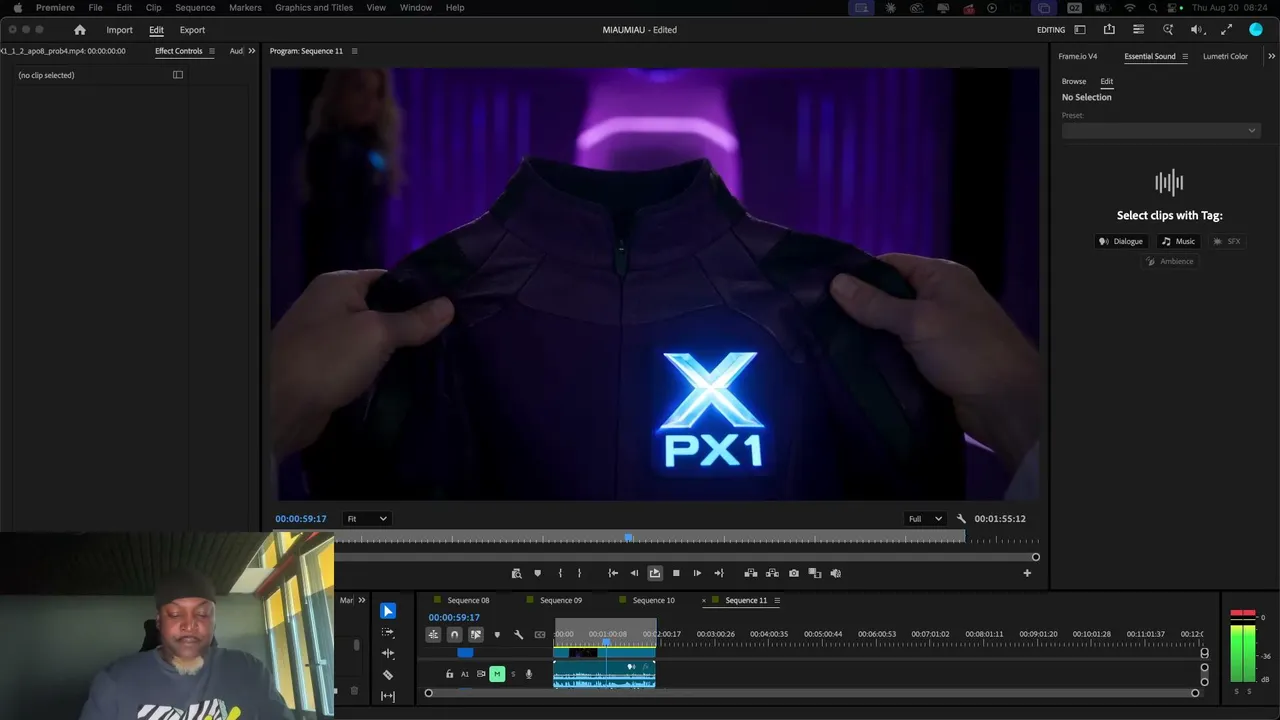
Task: Toggle Solo on track A1
Action: [513, 674]
